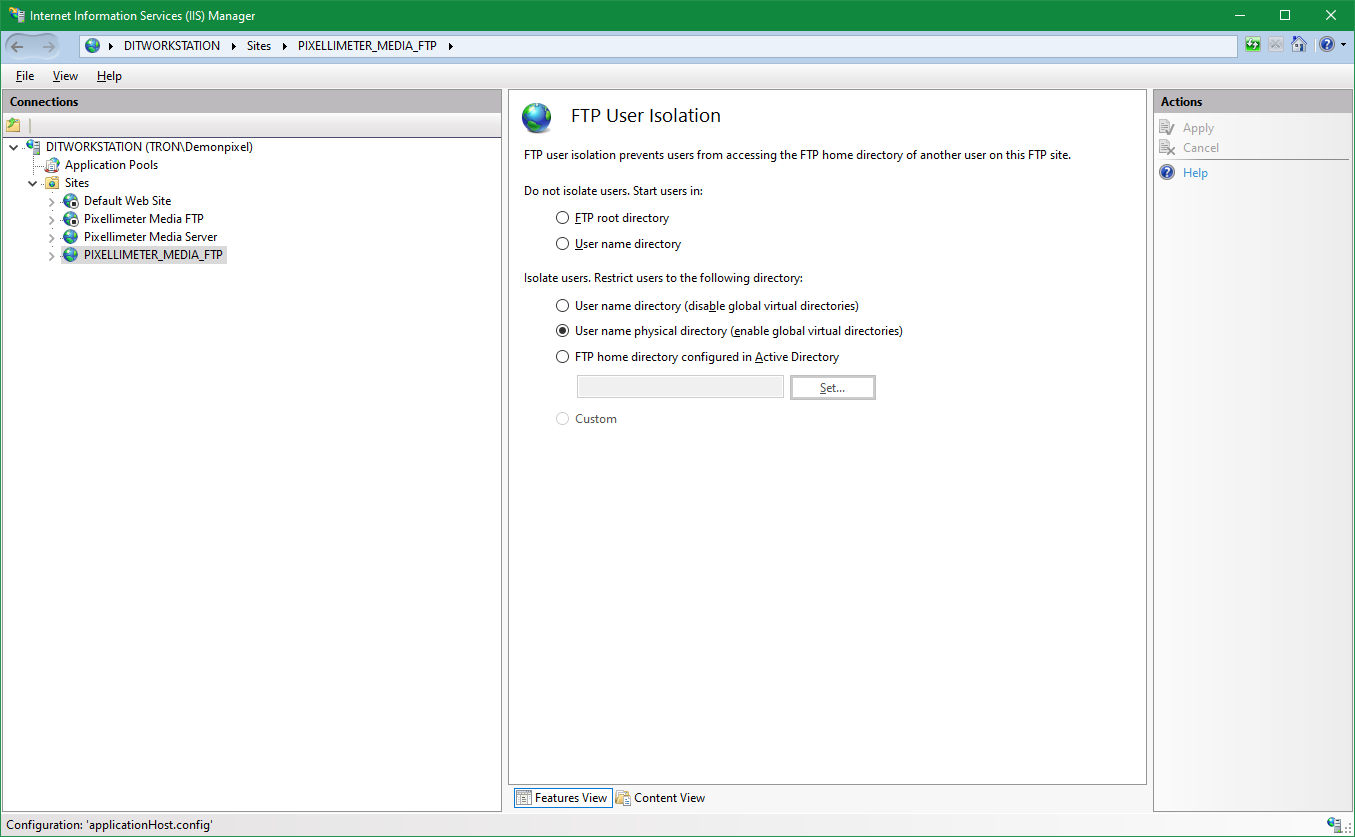Select FTP root directory radio button

click(x=563, y=218)
